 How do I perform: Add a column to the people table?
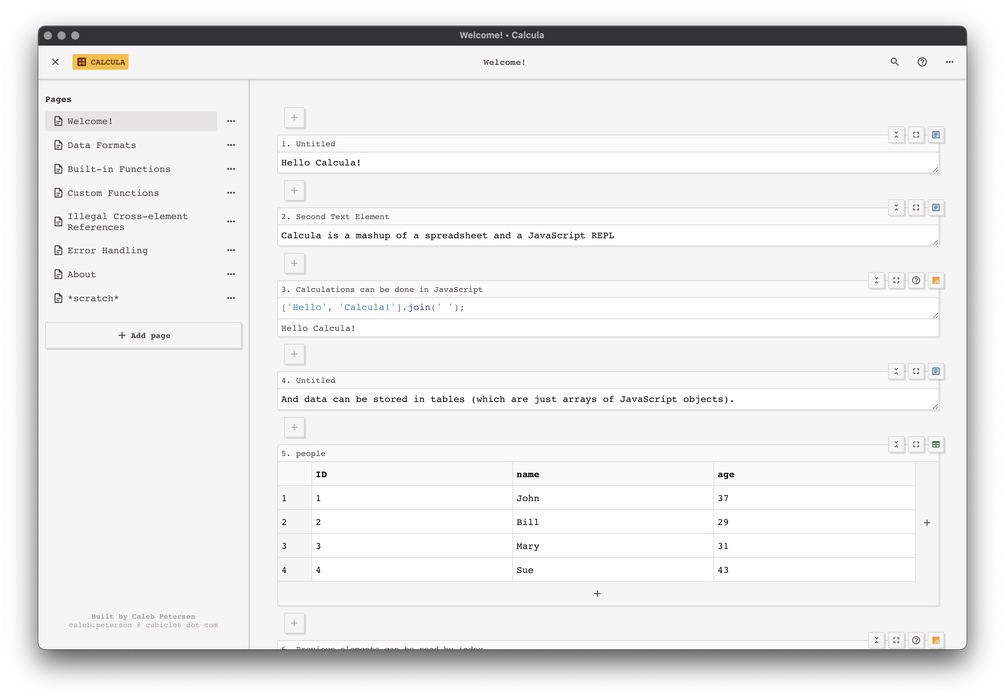click(x=927, y=522)
